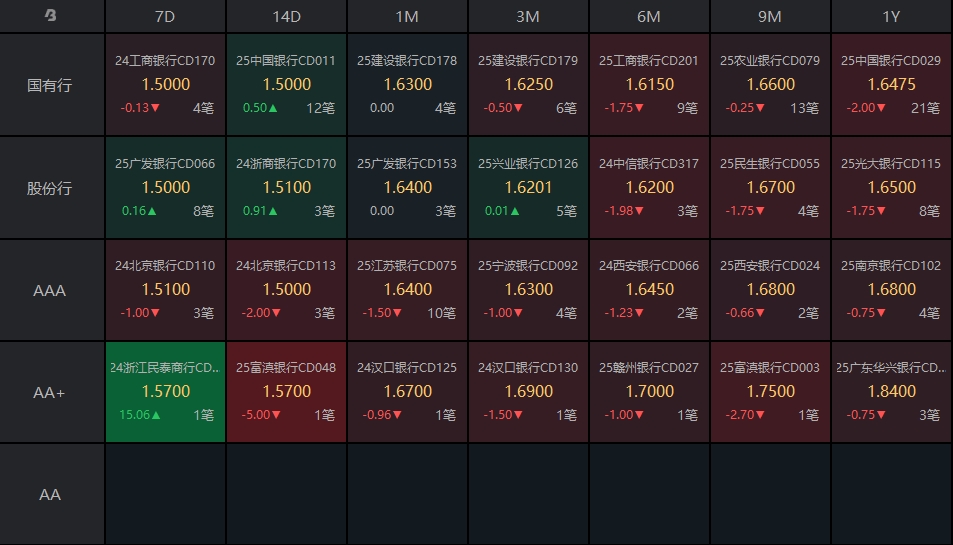Open the 24汉口银行CD125 cell
This screenshot has height=545, width=953.
click(x=407, y=392)
